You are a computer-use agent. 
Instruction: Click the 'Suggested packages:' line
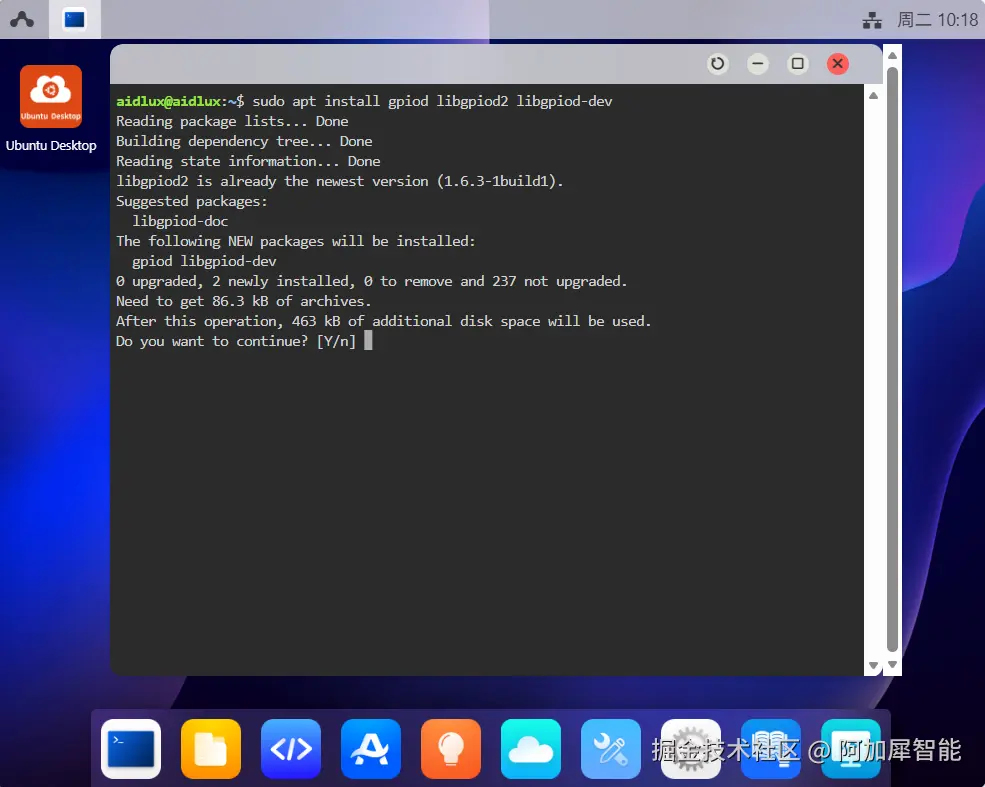[x=192, y=202]
